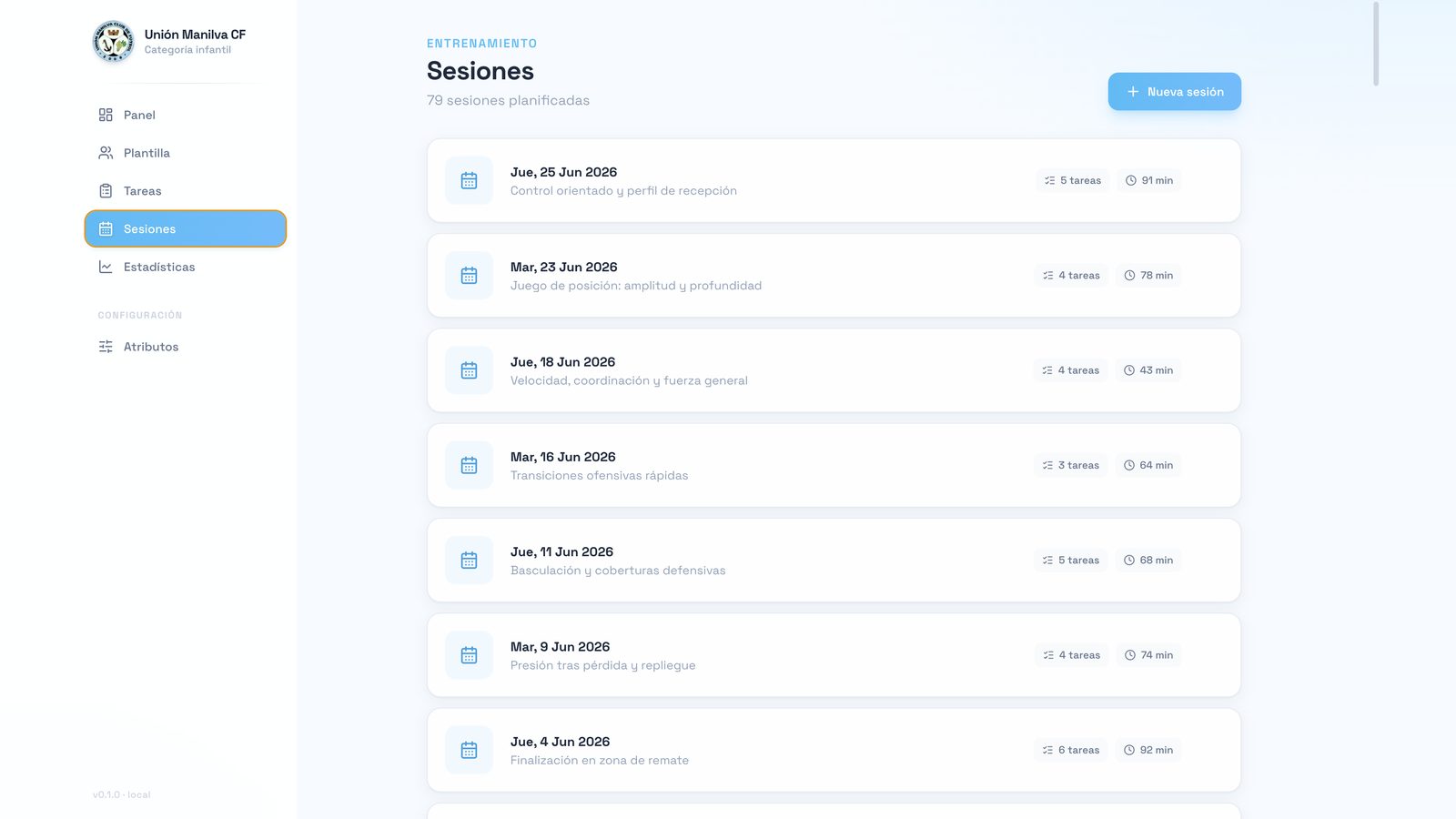The image size is (1456, 819).
Task: Click the date Jue, 11 Jun 2026
Action: (561, 552)
